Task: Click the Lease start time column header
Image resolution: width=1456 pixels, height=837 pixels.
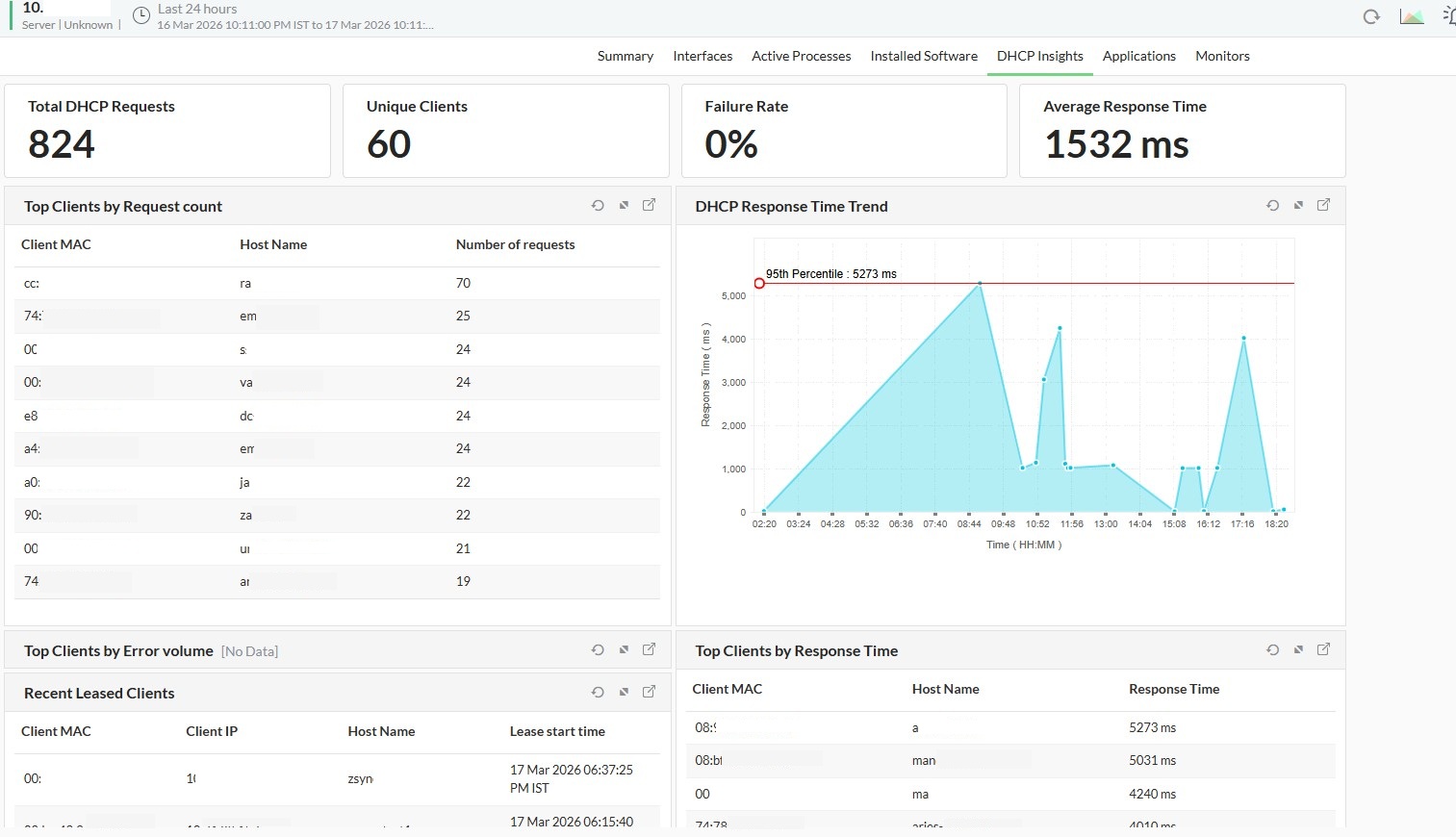Action: (x=557, y=731)
